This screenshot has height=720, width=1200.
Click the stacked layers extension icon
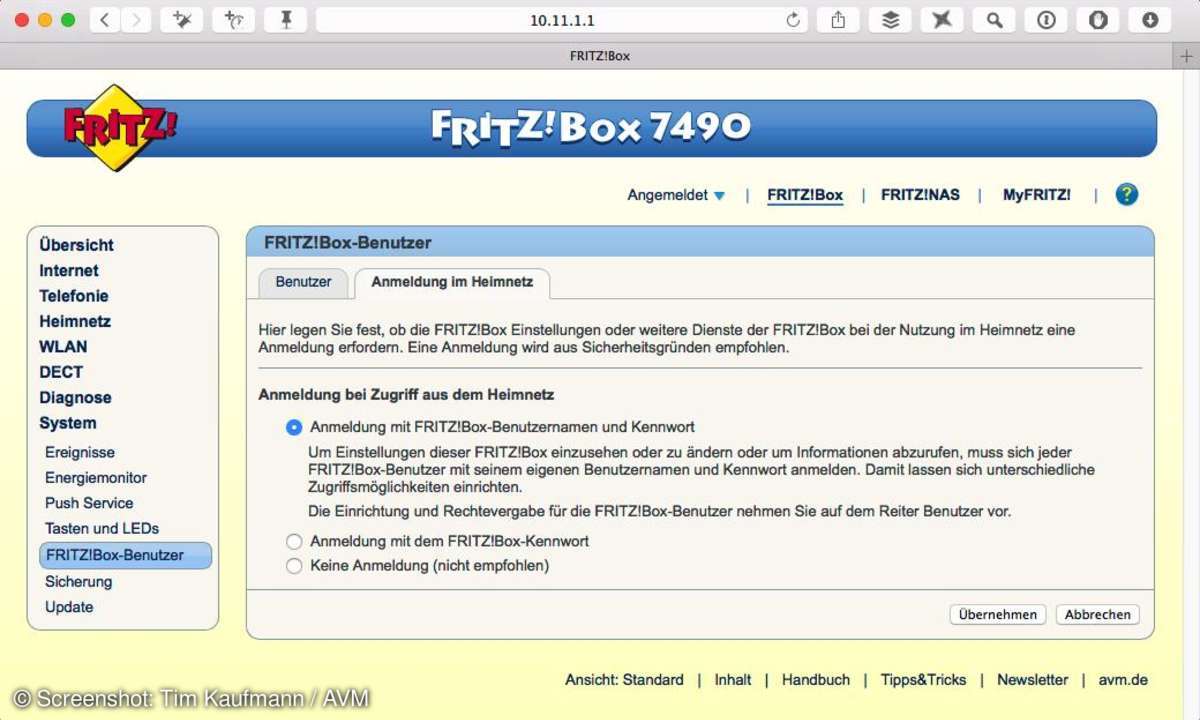pos(890,20)
